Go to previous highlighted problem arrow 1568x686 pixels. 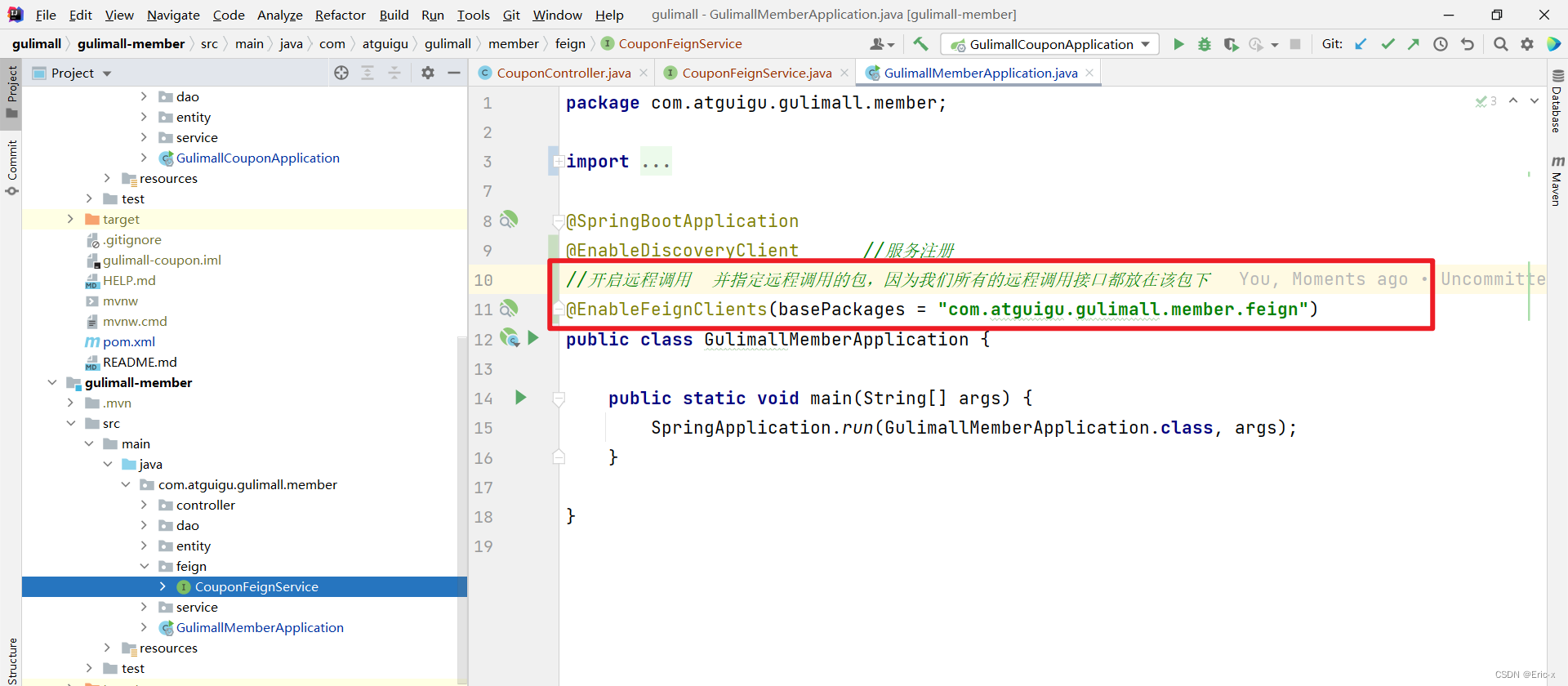point(1513,101)
